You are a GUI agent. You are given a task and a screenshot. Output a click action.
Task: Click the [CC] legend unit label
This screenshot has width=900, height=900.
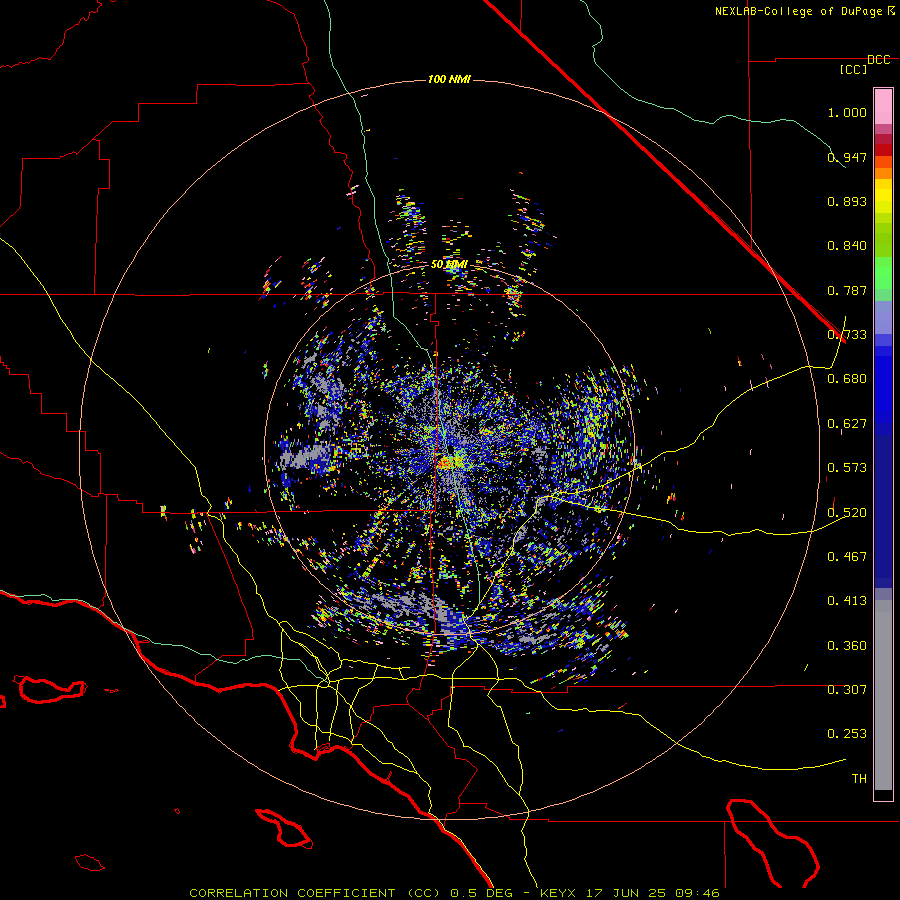click(853, 69)
